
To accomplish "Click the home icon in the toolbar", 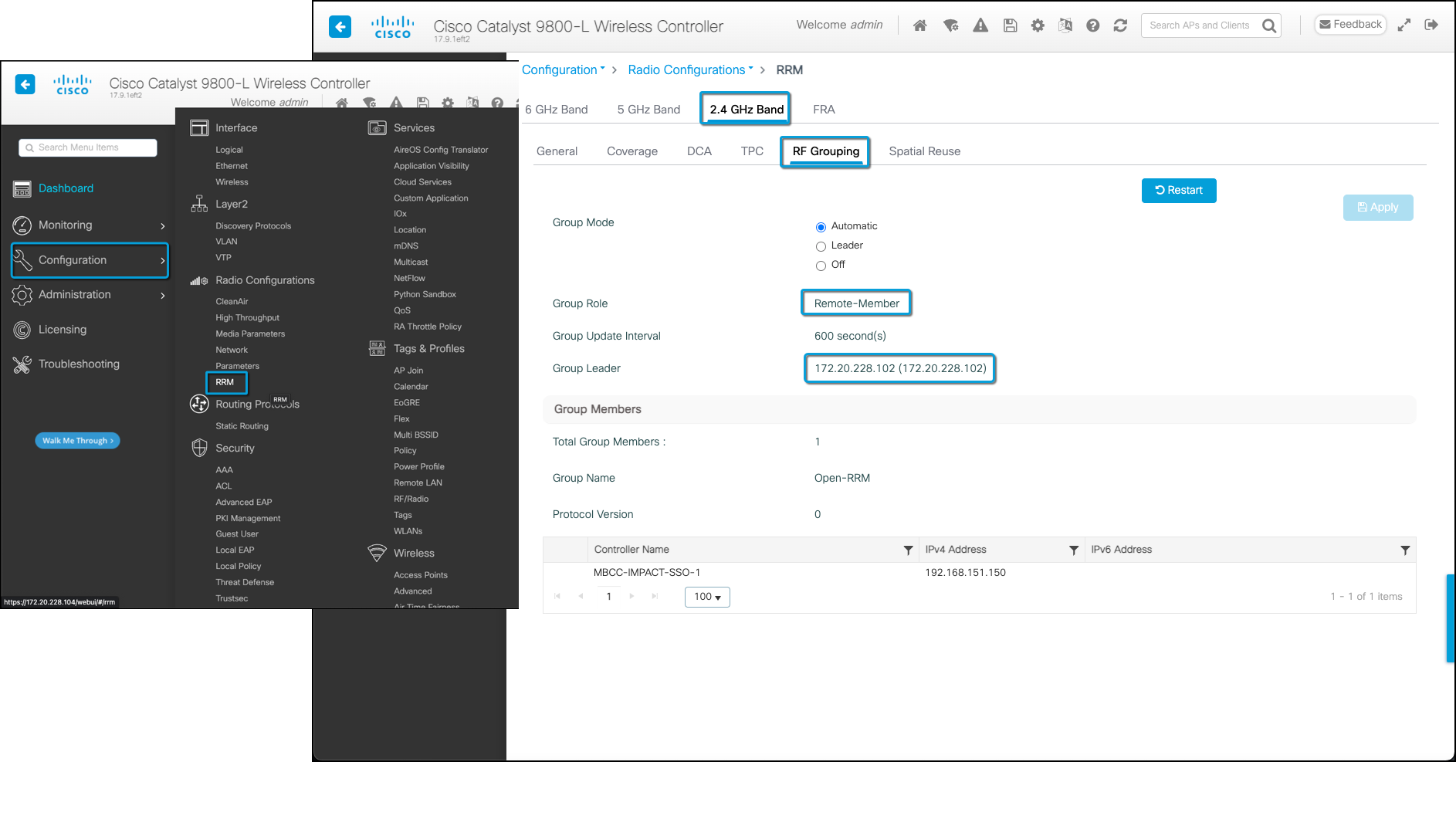I will point(919,25).
